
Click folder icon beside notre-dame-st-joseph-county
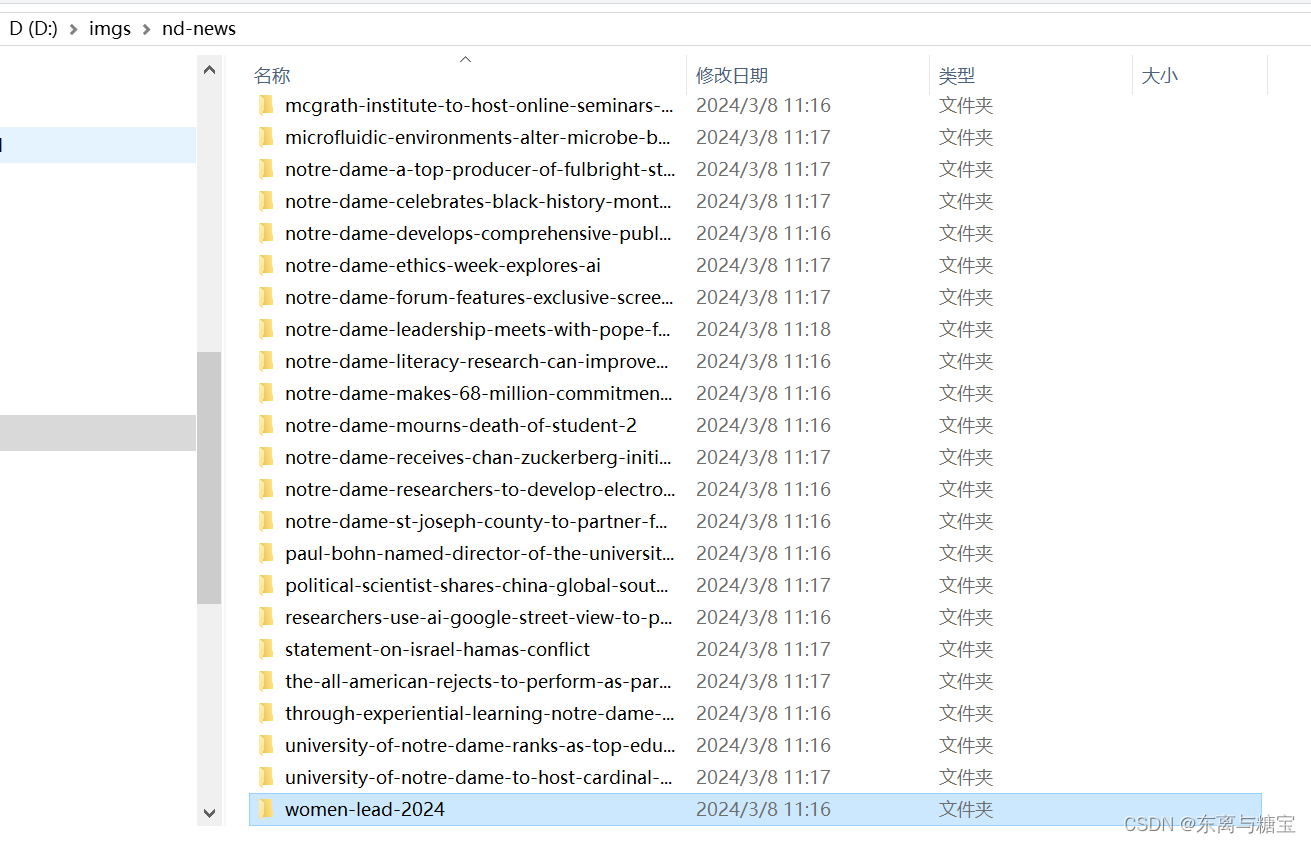[x=266, y=521]
